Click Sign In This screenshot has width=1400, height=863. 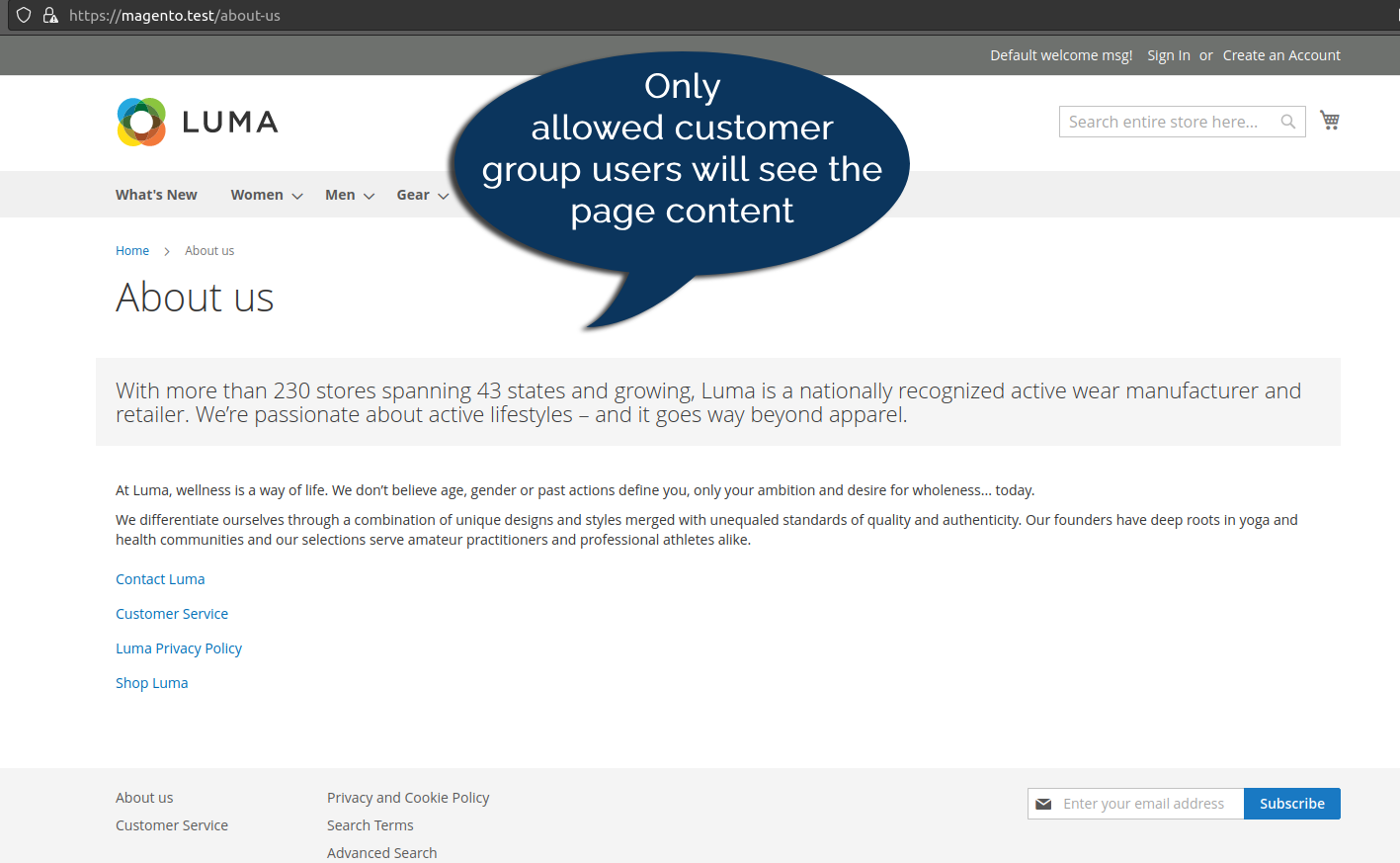coord(1169,55)
